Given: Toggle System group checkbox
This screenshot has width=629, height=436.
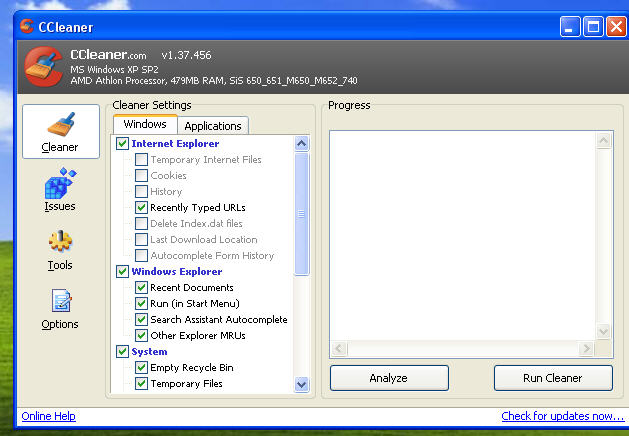Looking at the screenshot, I should [122, 351].
